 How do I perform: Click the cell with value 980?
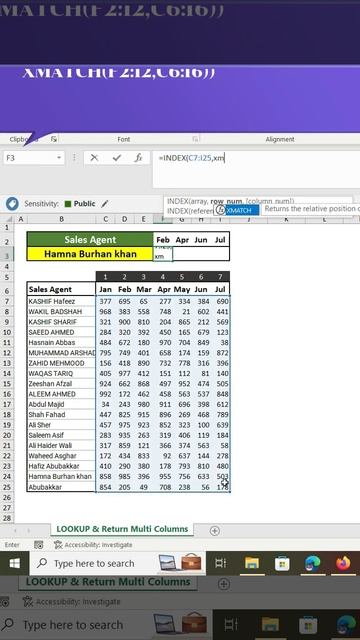(x=144, y=404)
